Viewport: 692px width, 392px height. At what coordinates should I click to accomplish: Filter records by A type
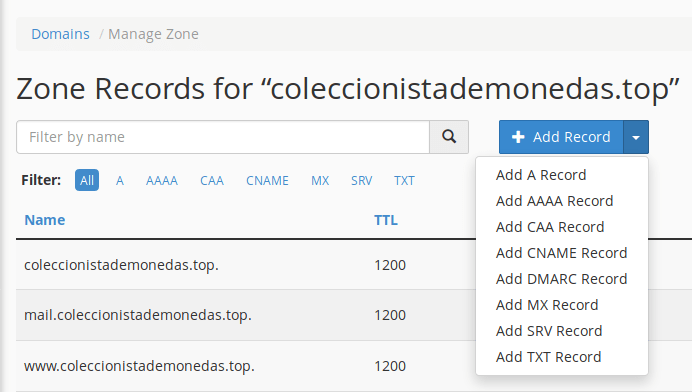120,181
